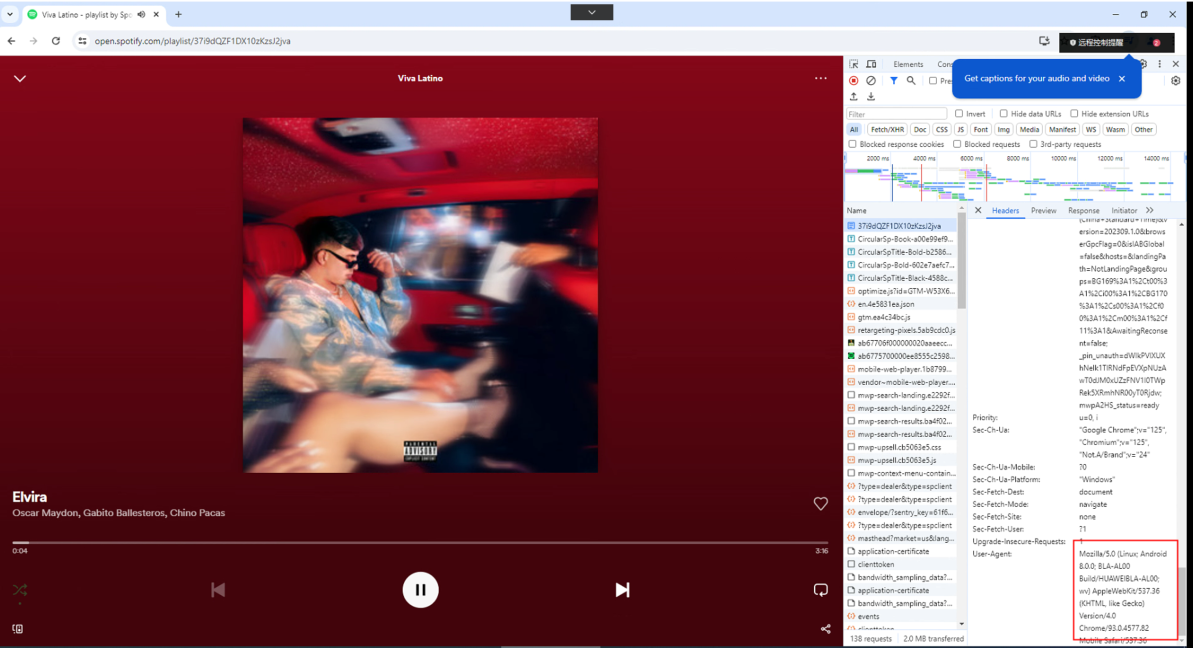Check Blocked response cookies
The height and width of the screenshot is (648, 1193).
pos(852,144)
